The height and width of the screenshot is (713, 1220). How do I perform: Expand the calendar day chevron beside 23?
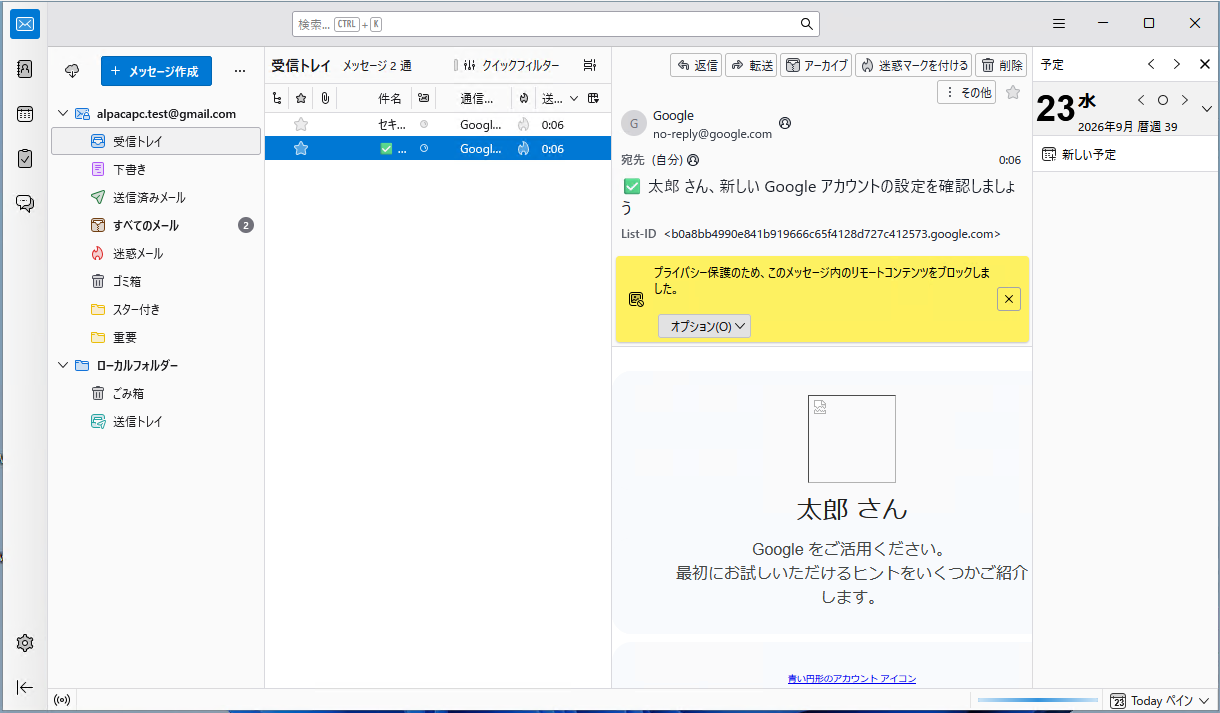(1207, 108)
